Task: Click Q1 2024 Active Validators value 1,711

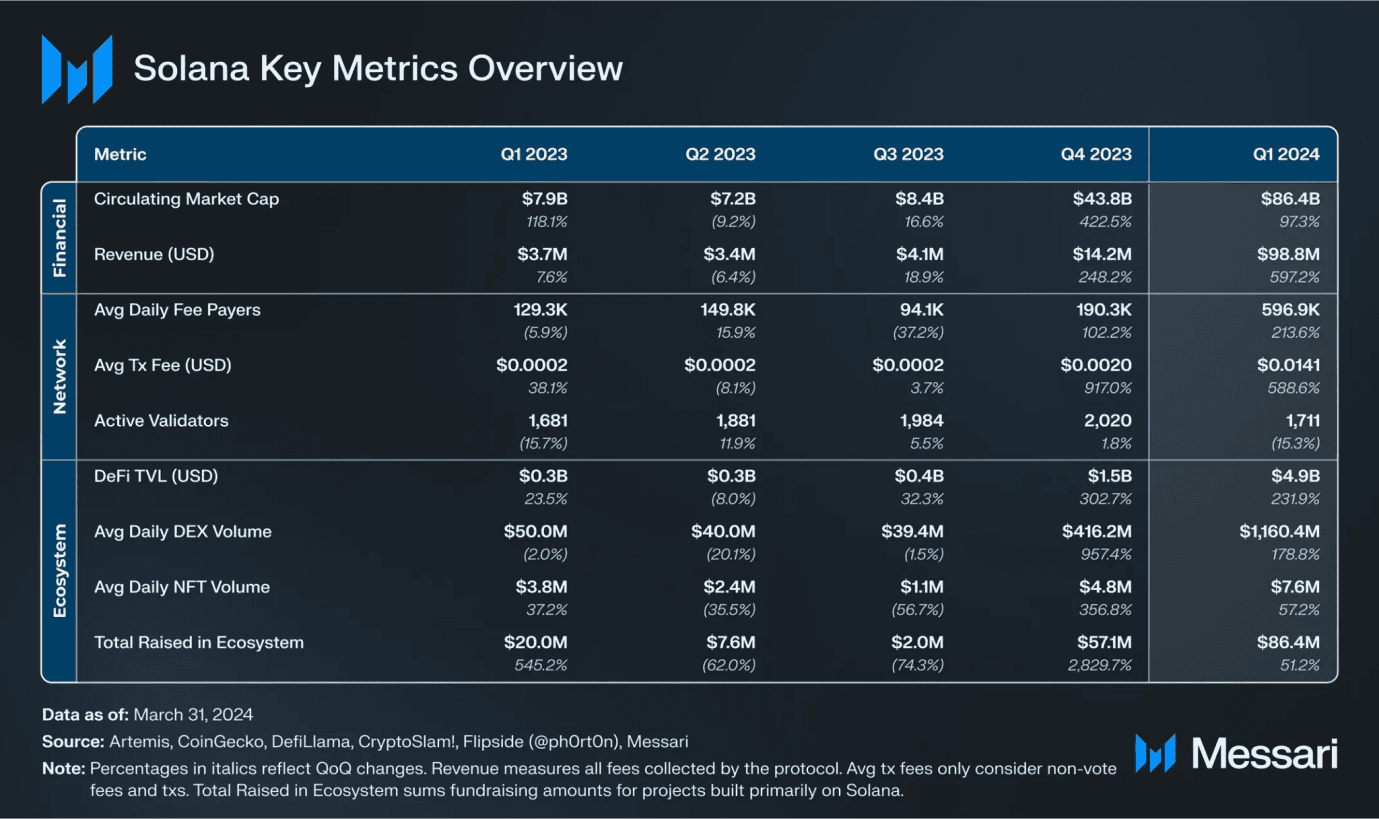Action: [x=1298, y=421]
